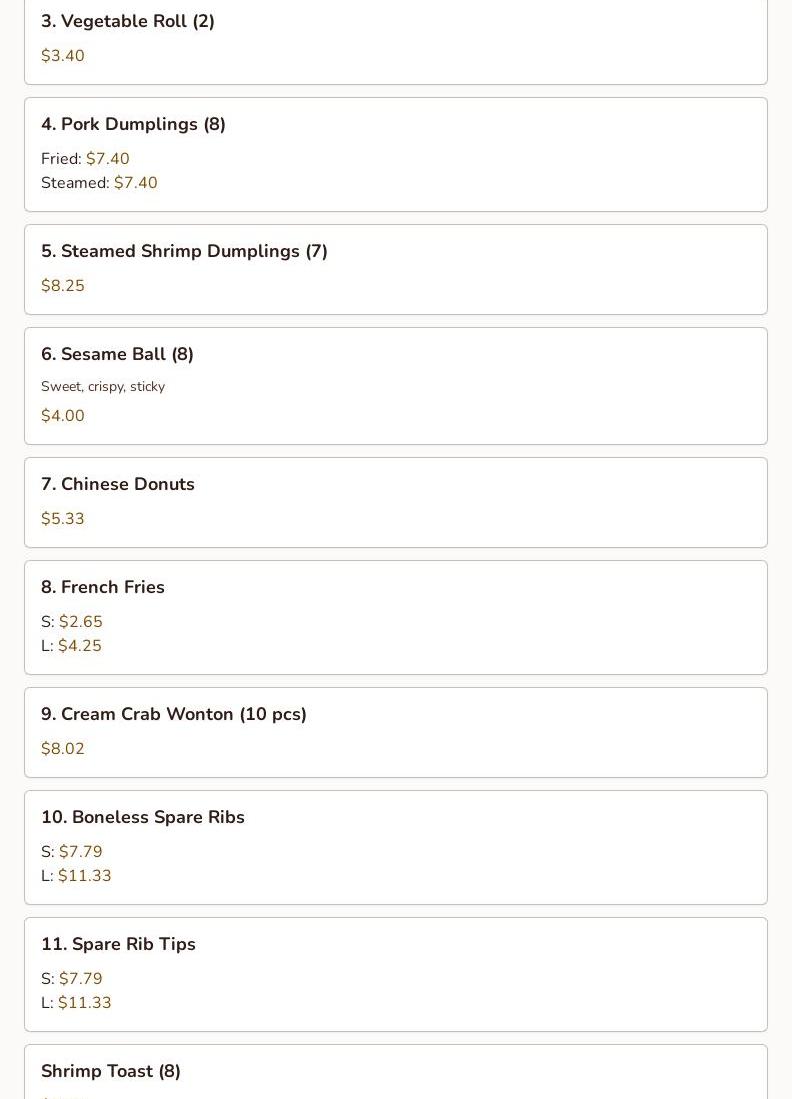Select the Vegetable Roll (2) item

pos(395,41)
